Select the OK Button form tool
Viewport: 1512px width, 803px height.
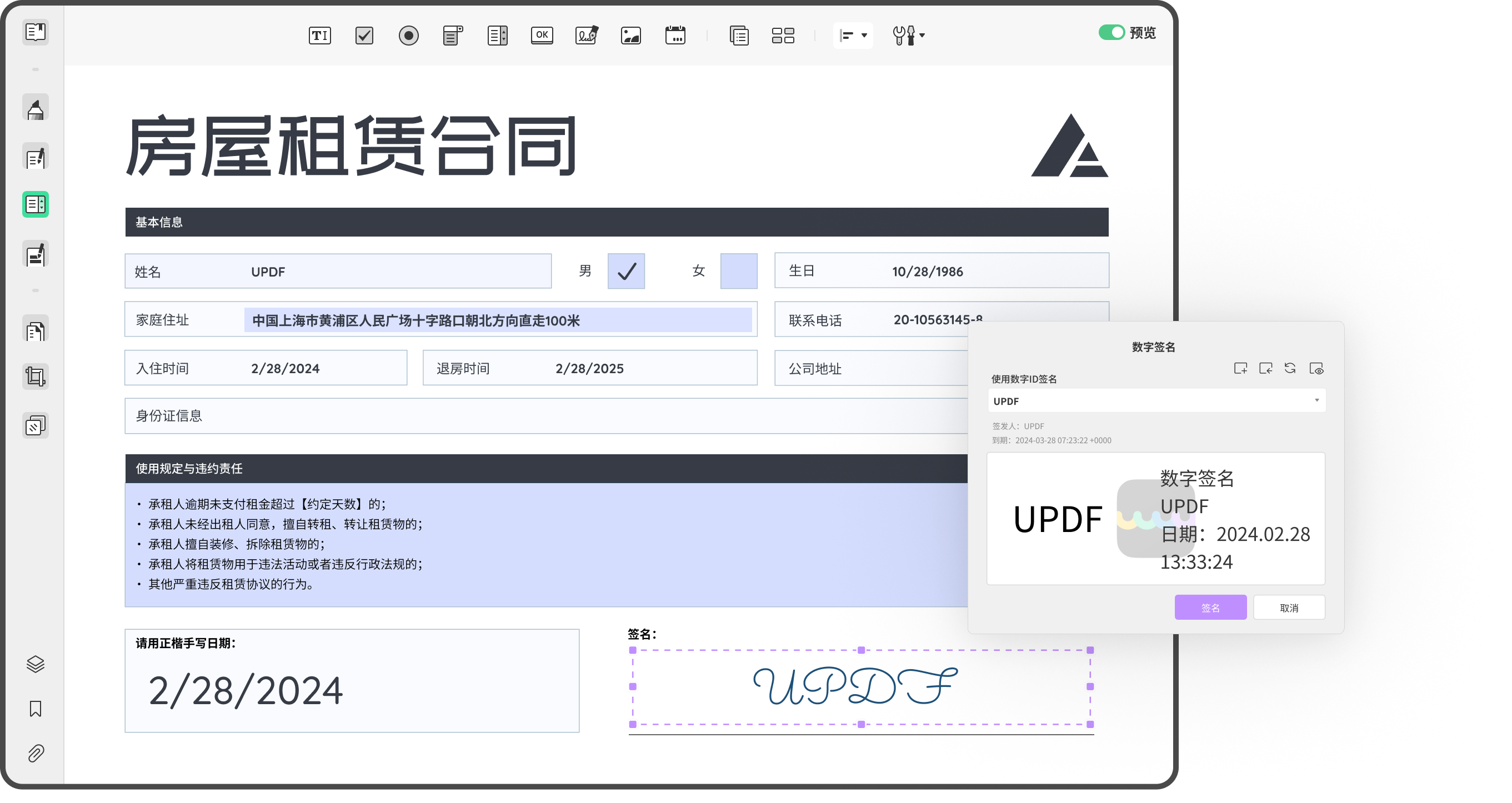[x=542, y=35]
